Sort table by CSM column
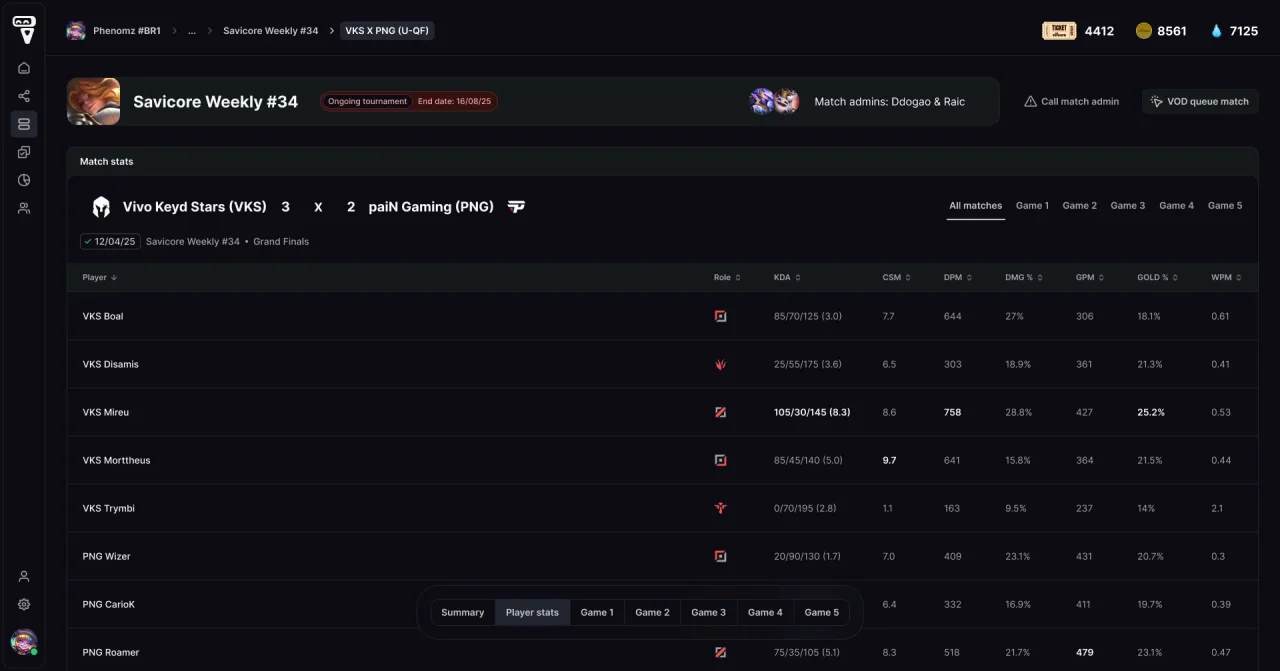 point(896,277)
